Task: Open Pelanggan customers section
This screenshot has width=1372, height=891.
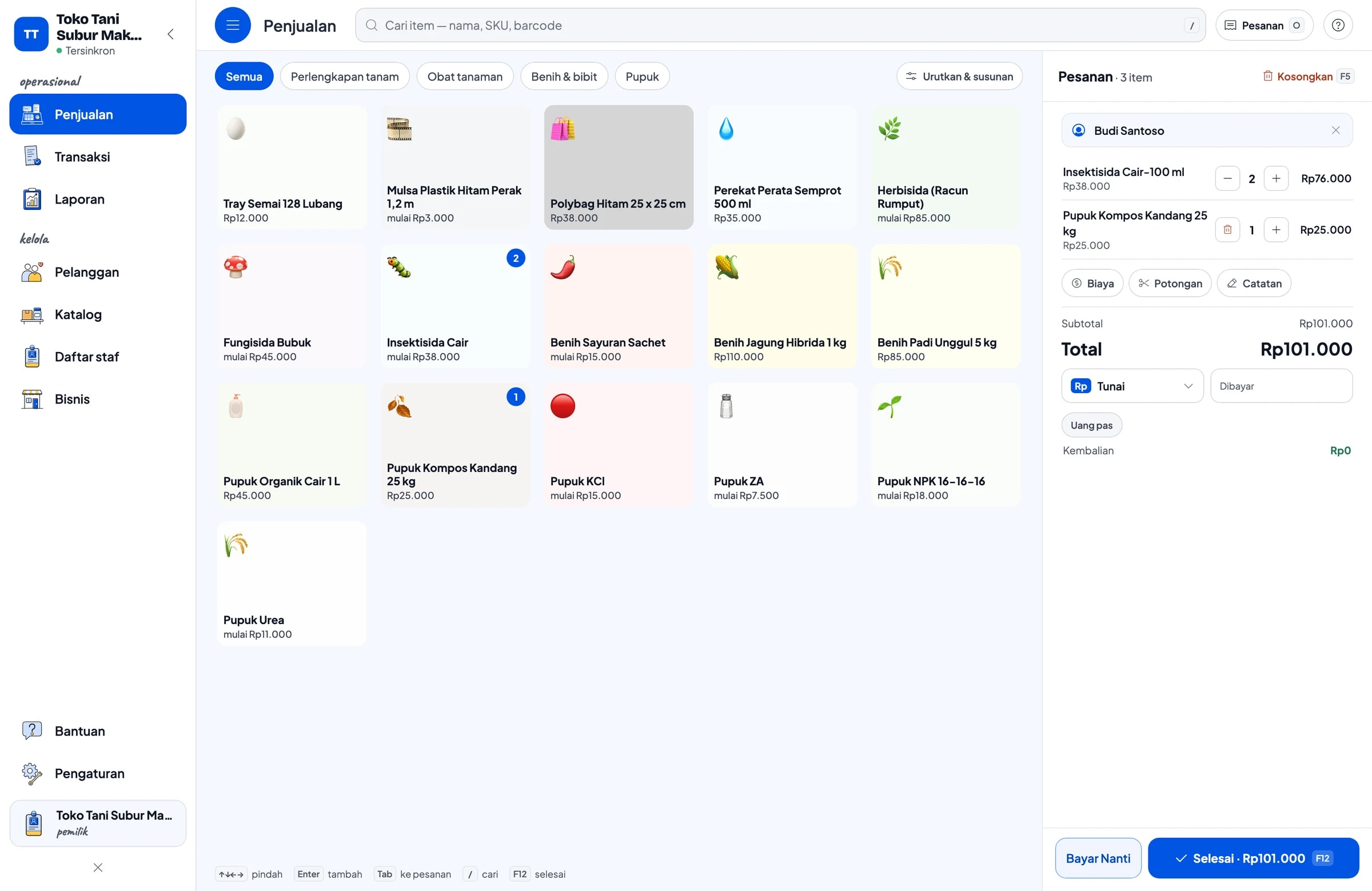Action: (98, 272)
